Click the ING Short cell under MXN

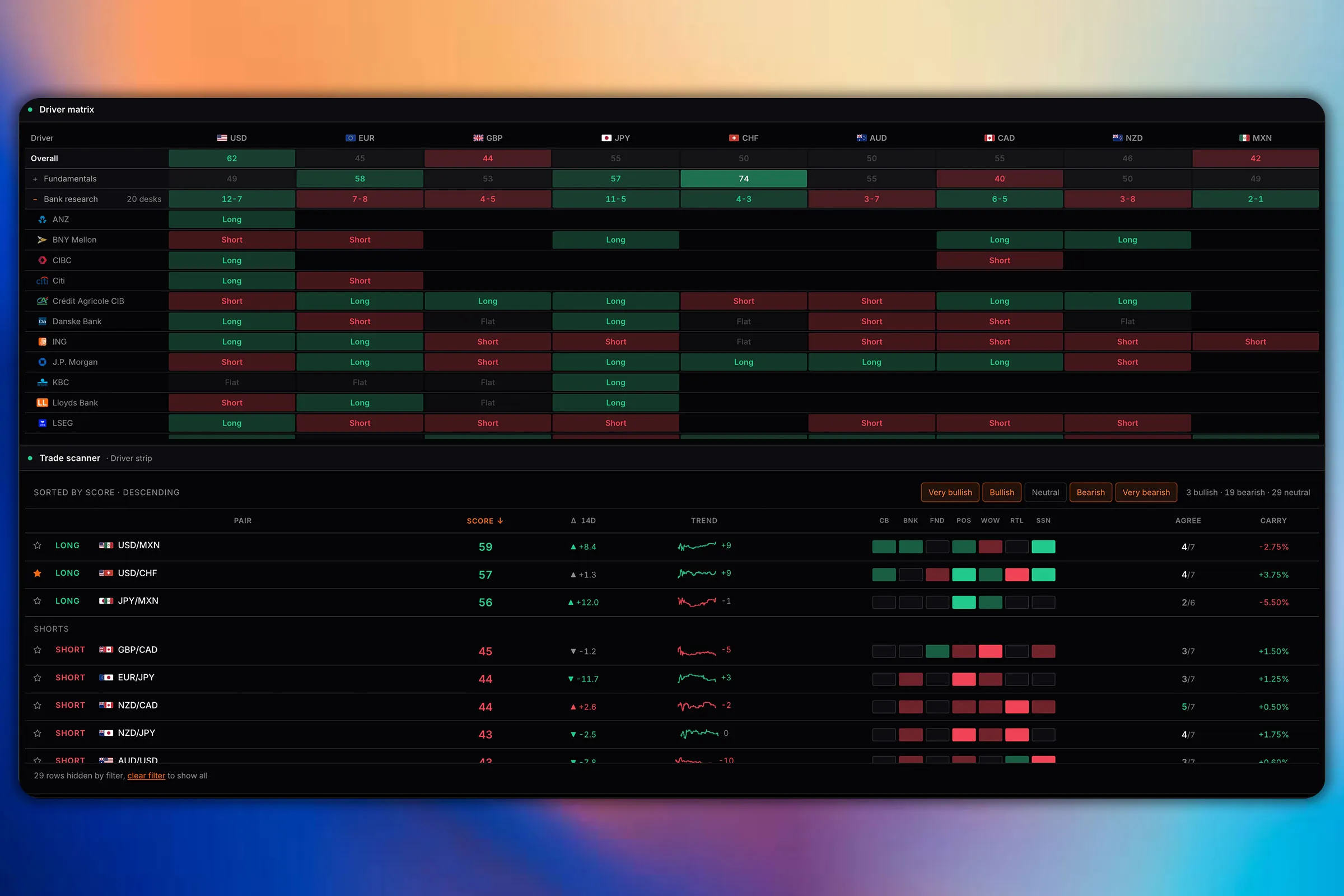coord(1256,342)
